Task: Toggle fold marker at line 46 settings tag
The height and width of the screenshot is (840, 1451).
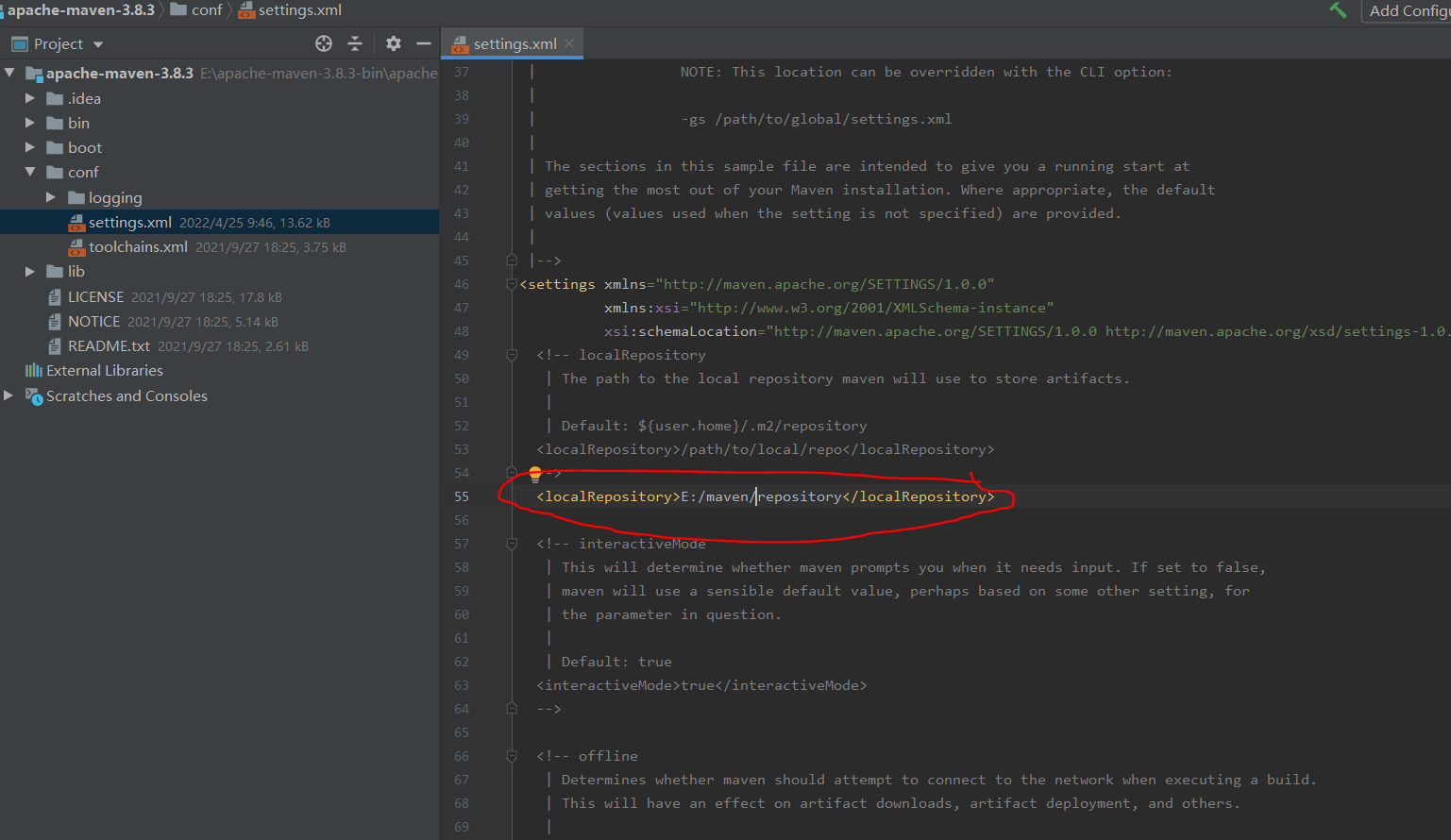Action: [x=512, y=284]
